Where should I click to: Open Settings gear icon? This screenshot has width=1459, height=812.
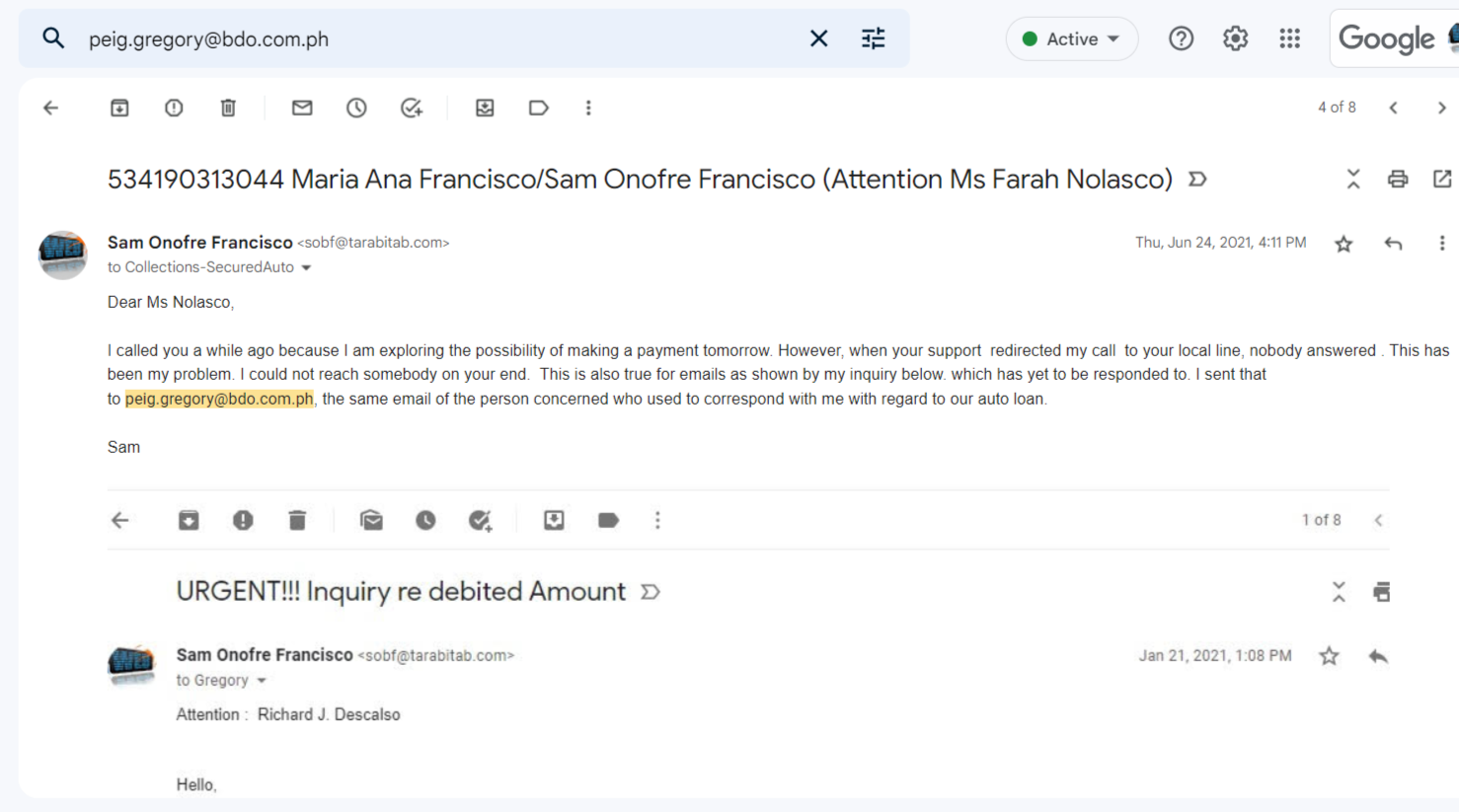(1235, 38)
